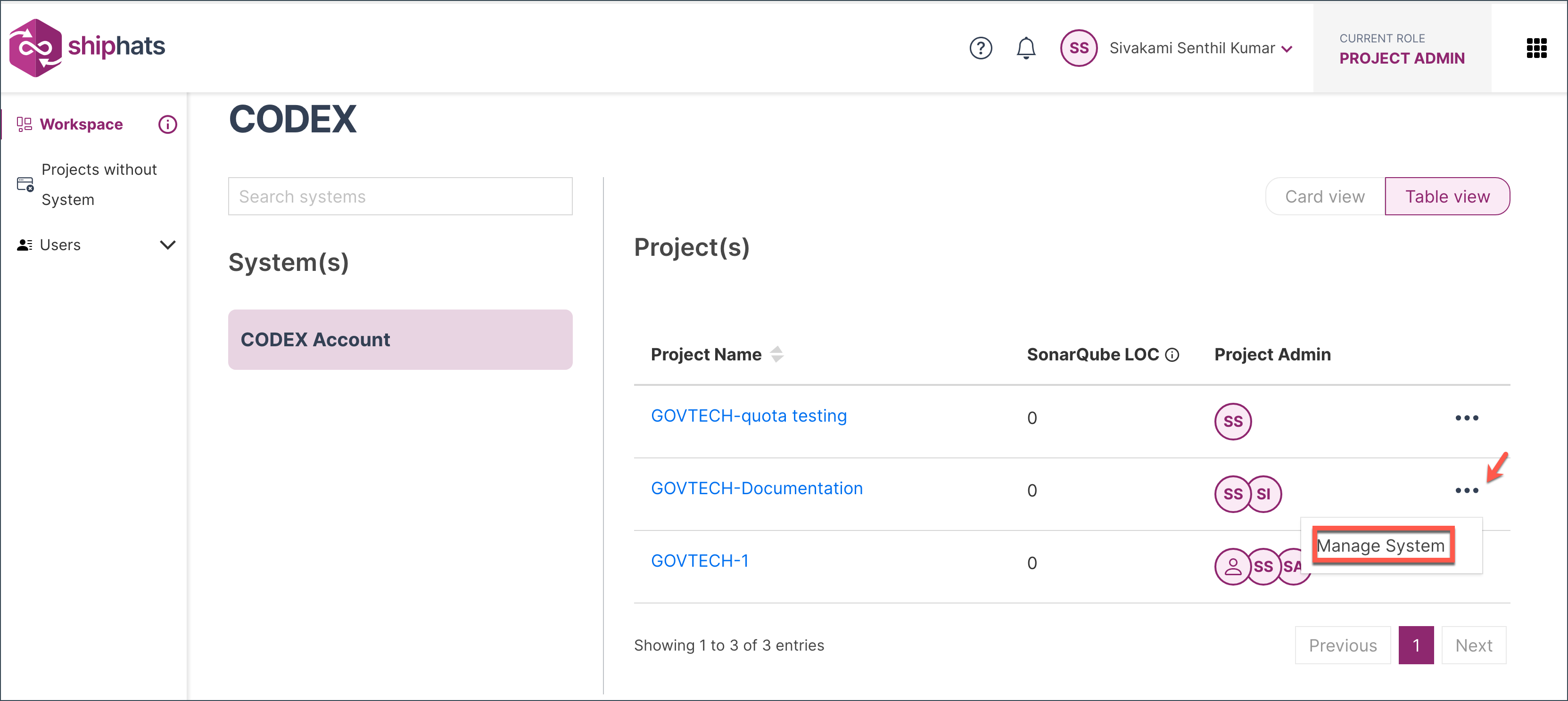Open Users menu item
1568x701 pixels.
coord(60,245)
